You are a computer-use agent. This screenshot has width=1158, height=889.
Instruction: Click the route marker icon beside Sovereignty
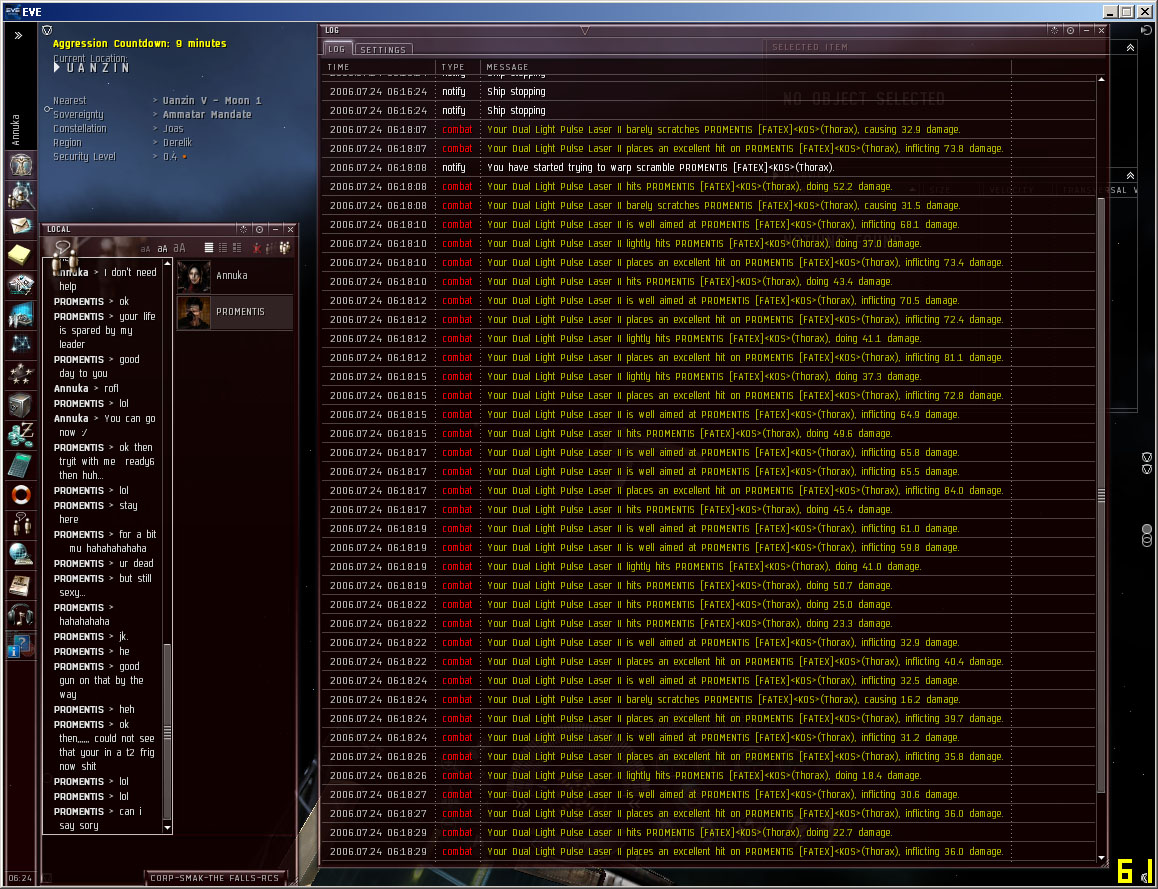tap(48, 109)
